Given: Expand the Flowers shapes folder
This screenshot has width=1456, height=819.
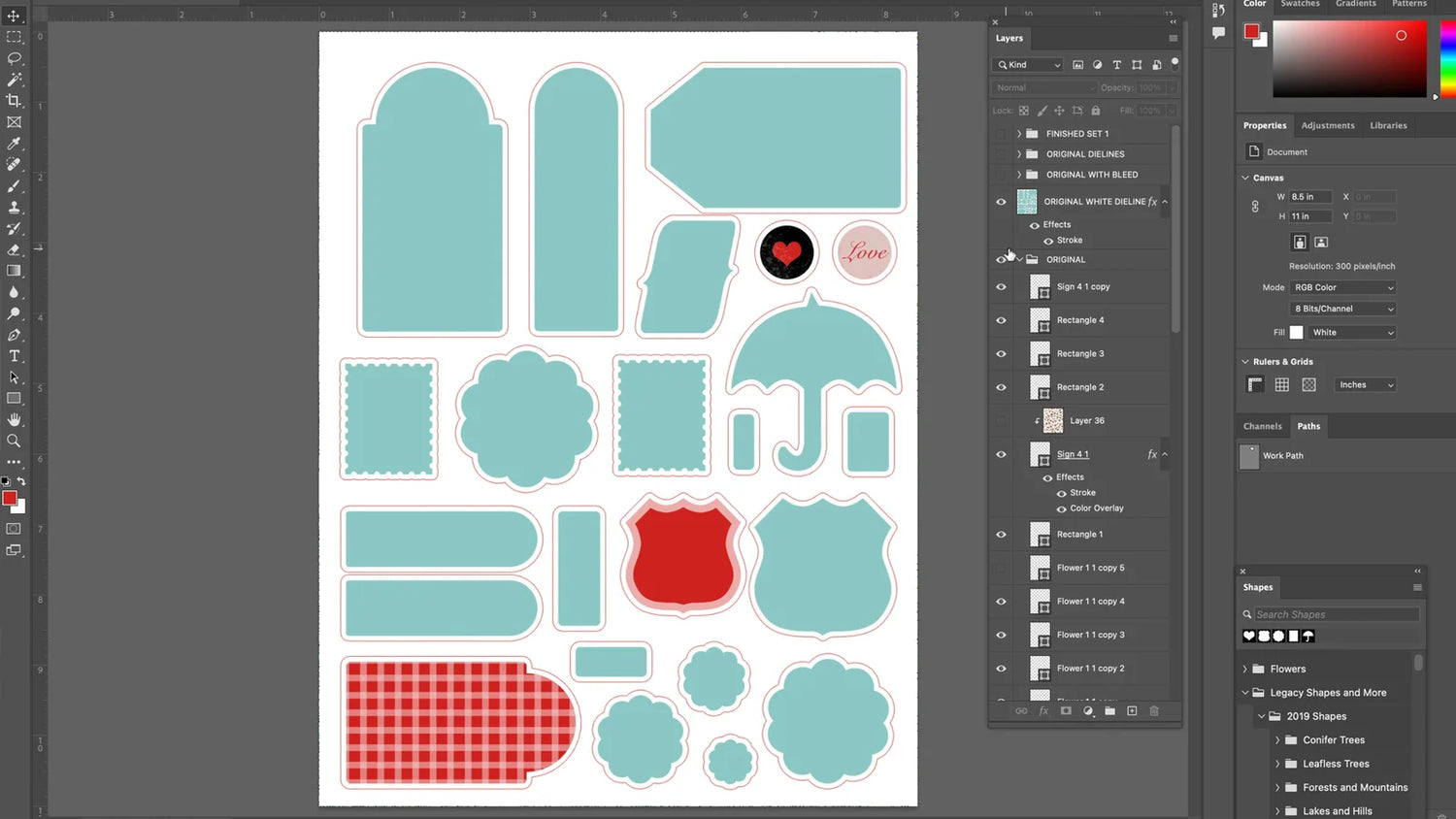Looking at the screenshot, I should 1245,669.
